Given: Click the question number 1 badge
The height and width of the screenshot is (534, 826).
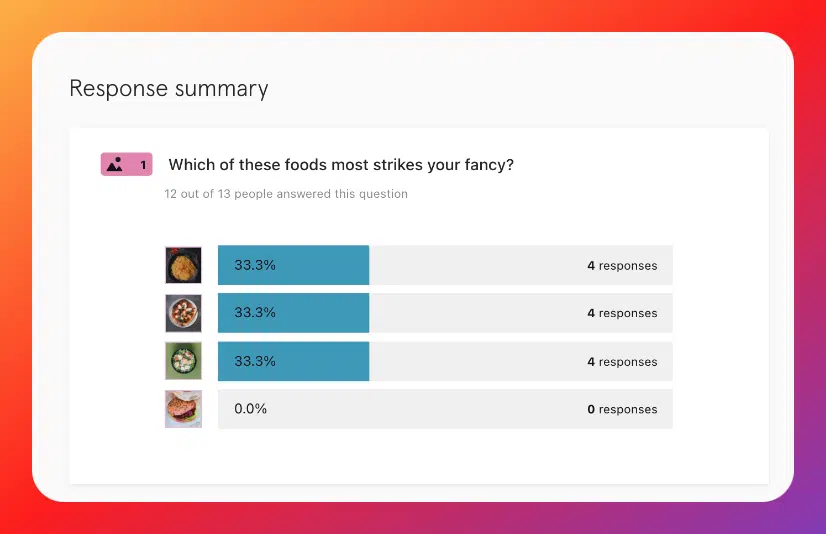Looking at the screenshot, I should pos(126,164).
